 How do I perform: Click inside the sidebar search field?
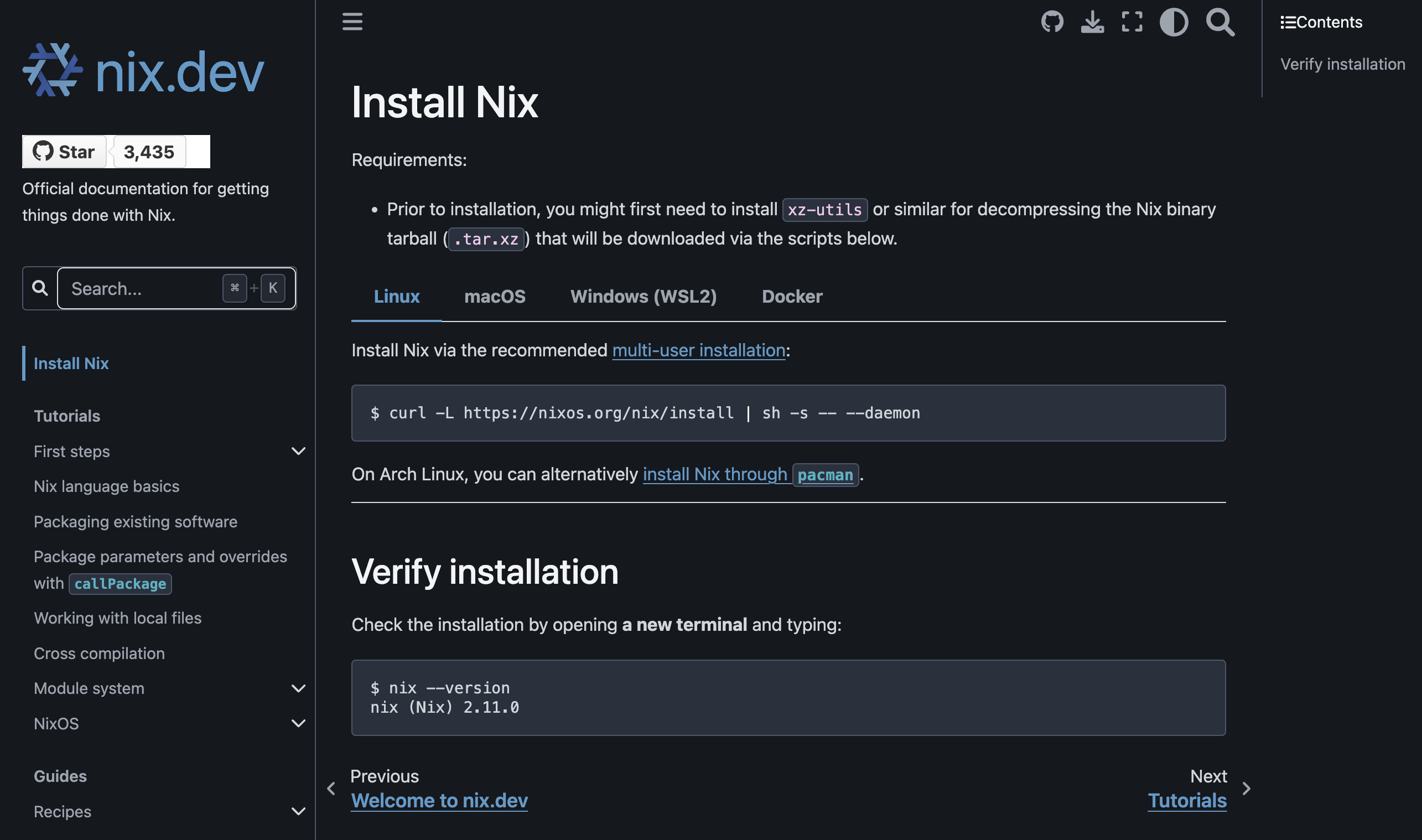click(142, 288)
